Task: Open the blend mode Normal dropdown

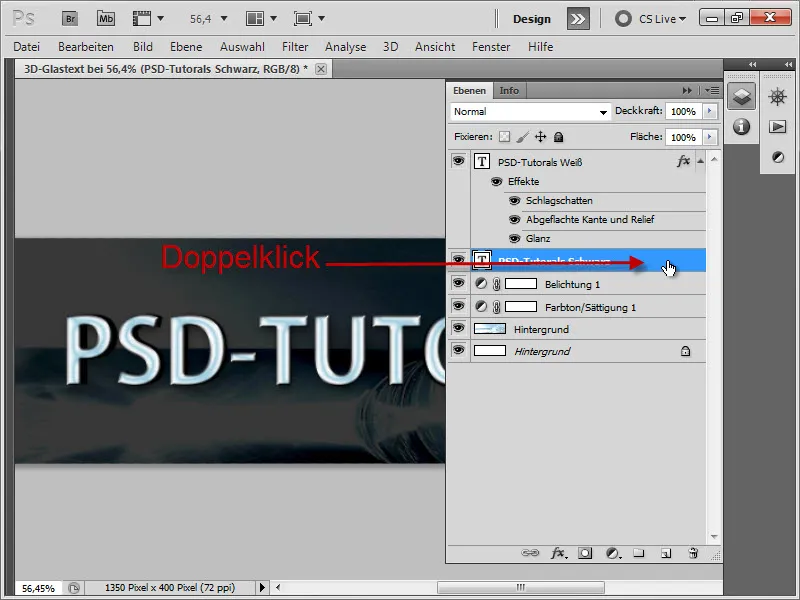Action: tap(531, 111)
